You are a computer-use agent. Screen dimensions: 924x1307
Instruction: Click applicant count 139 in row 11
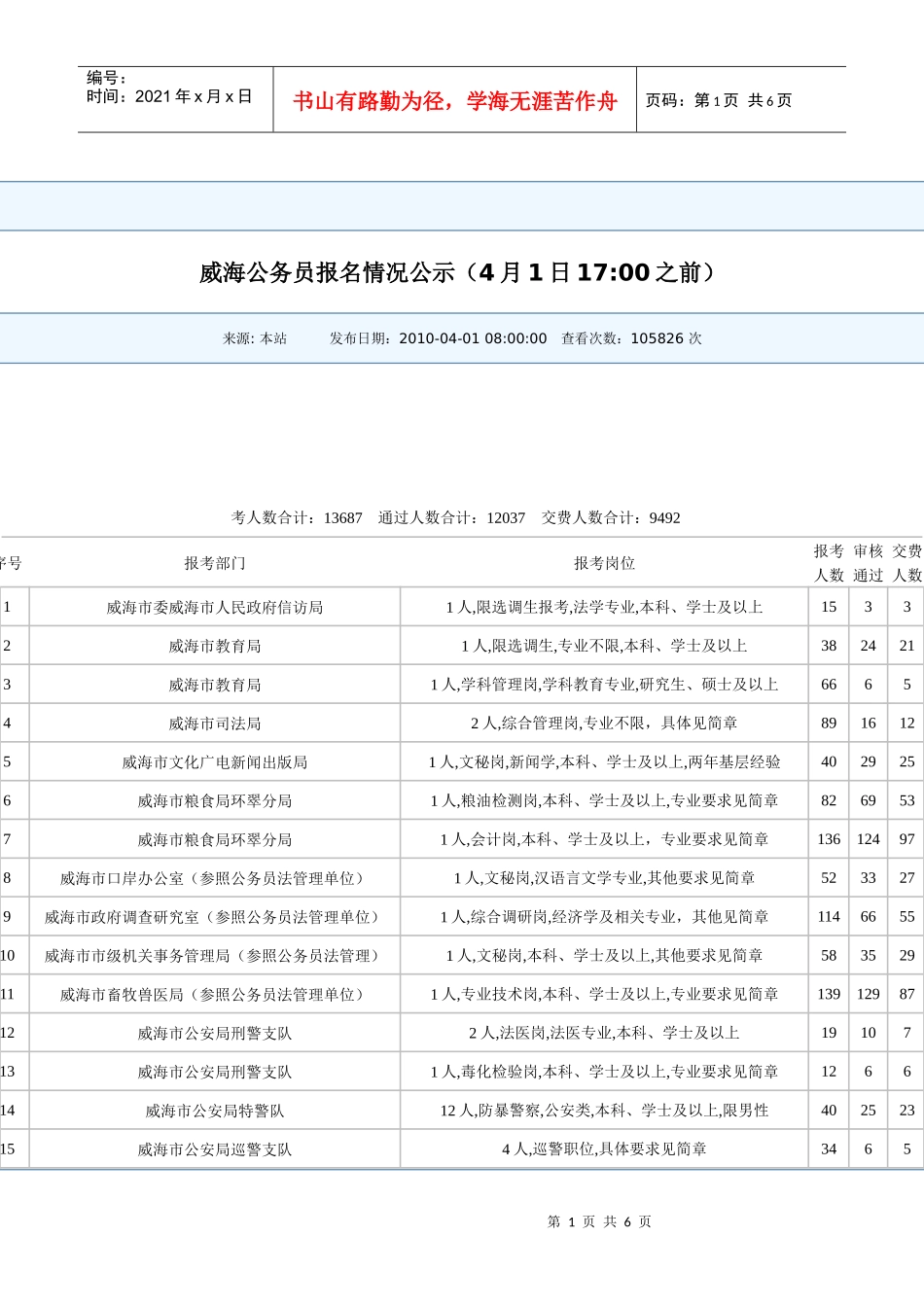pyautogui.click(x=829, y=994)
